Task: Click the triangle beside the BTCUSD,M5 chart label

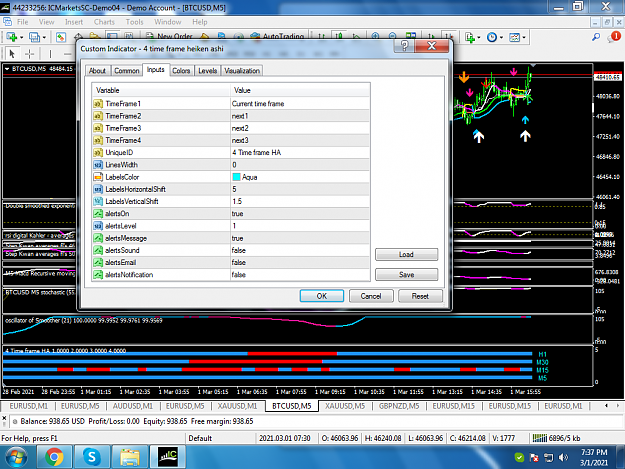Action: point(7,69)
